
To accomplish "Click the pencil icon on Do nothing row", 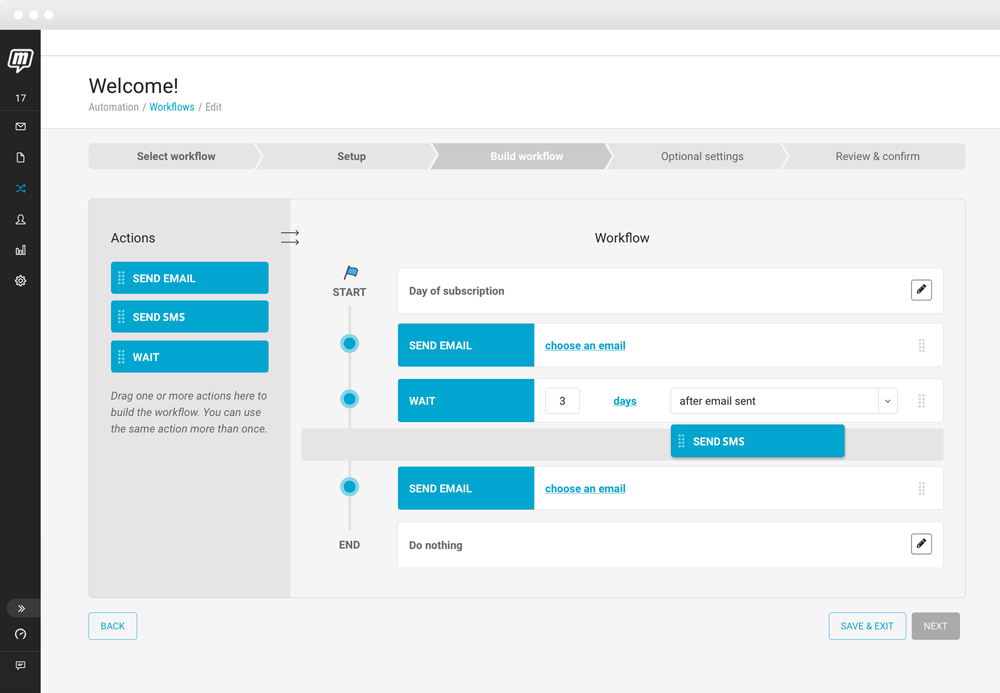I will coord(921,544).
